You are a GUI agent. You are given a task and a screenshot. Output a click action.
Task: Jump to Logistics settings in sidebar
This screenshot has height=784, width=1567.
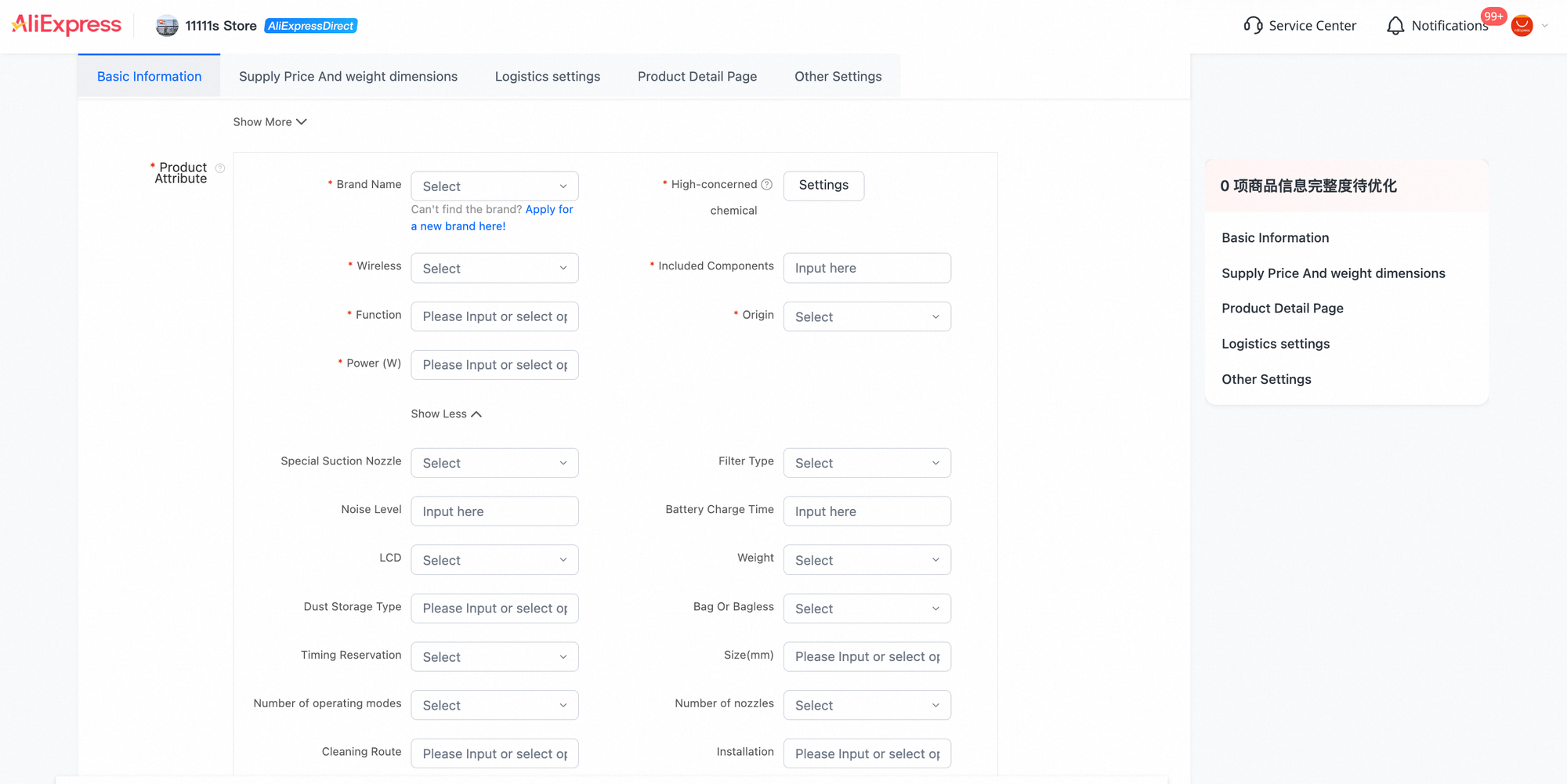click(x=1276, y=344)
